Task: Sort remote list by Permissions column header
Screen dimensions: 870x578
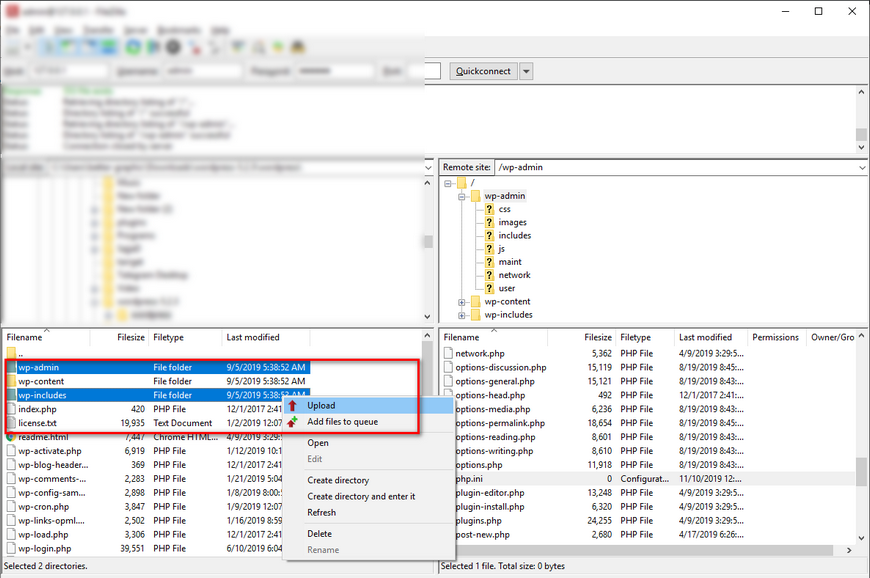Action: [777, 337]
